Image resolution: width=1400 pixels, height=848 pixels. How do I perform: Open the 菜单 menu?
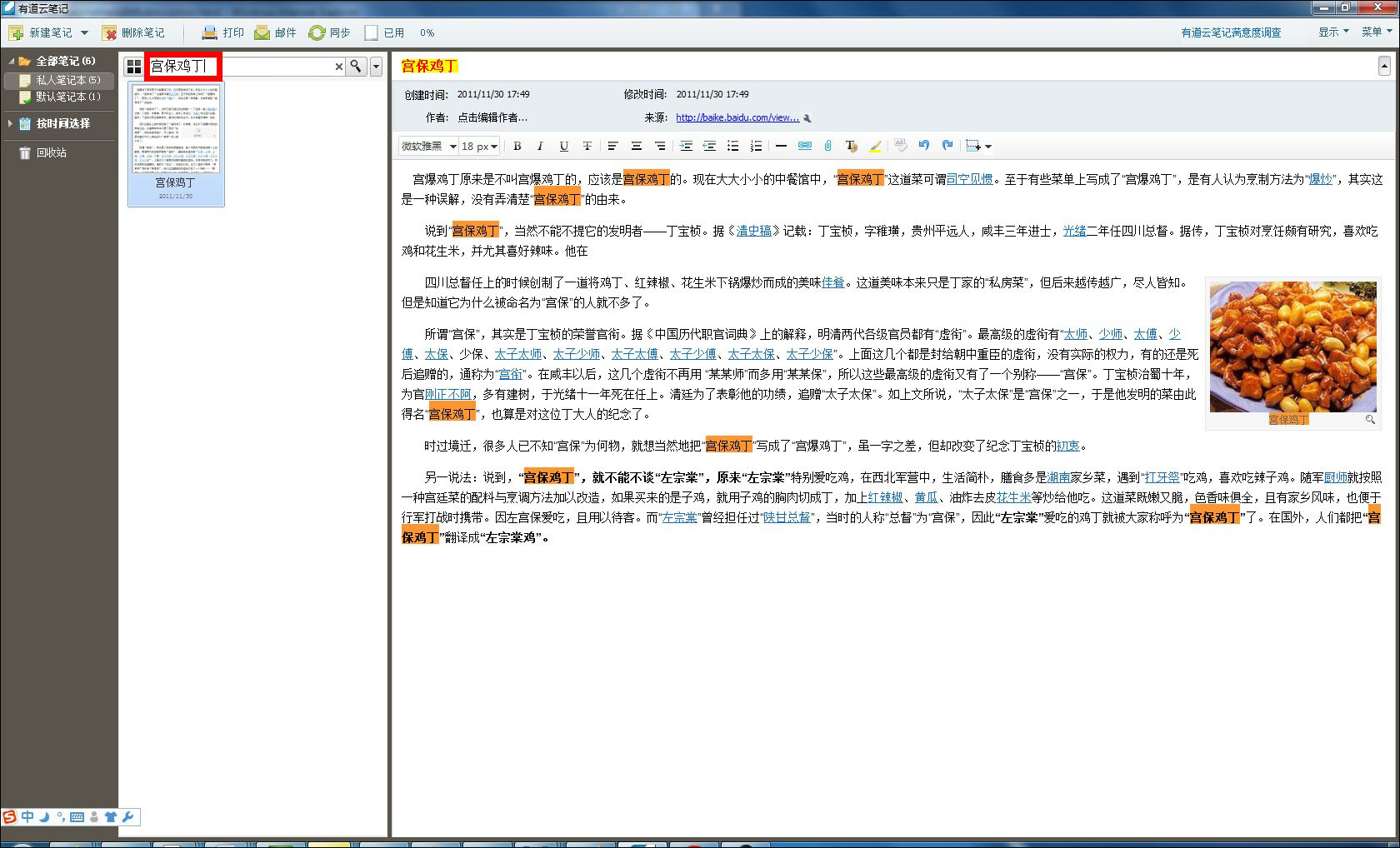pyautogui.click(x=1375, y=32)
